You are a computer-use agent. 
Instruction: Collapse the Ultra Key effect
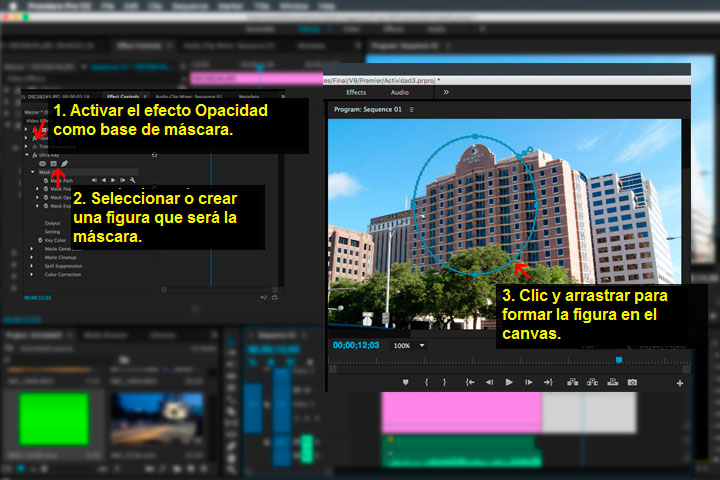27,155
